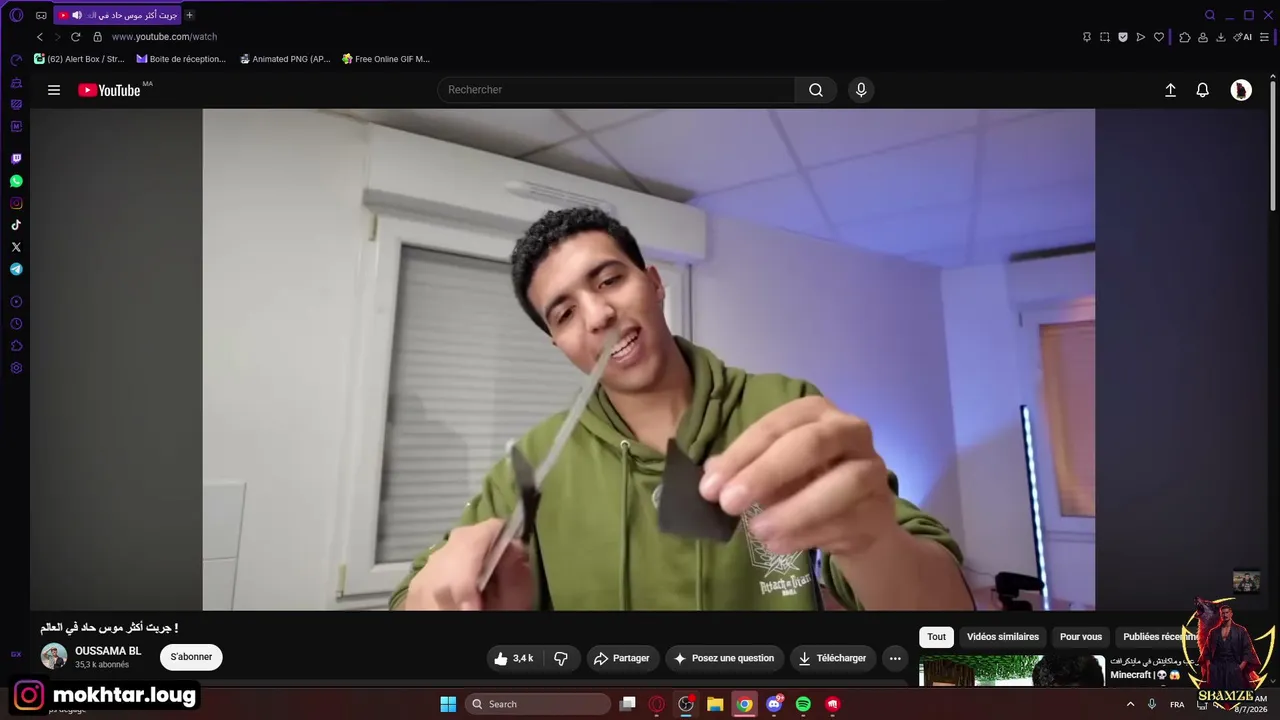Screen dimensions: 1280x720
Task: Open Spotify from the taskbar
Action: [x=803, y=704]
